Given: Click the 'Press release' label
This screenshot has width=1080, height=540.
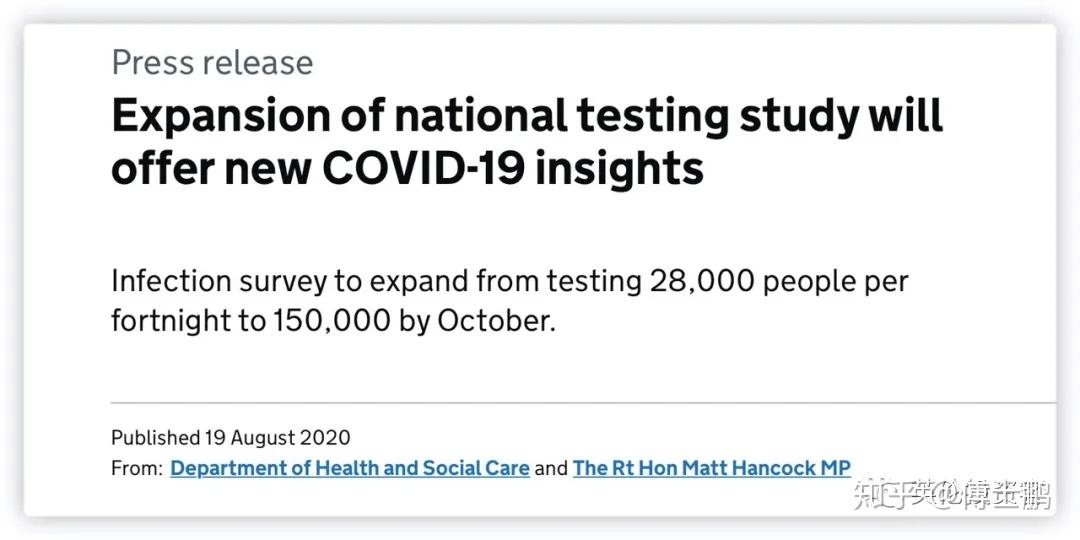Looking at the screenshot, I should [x=212, y=63].
